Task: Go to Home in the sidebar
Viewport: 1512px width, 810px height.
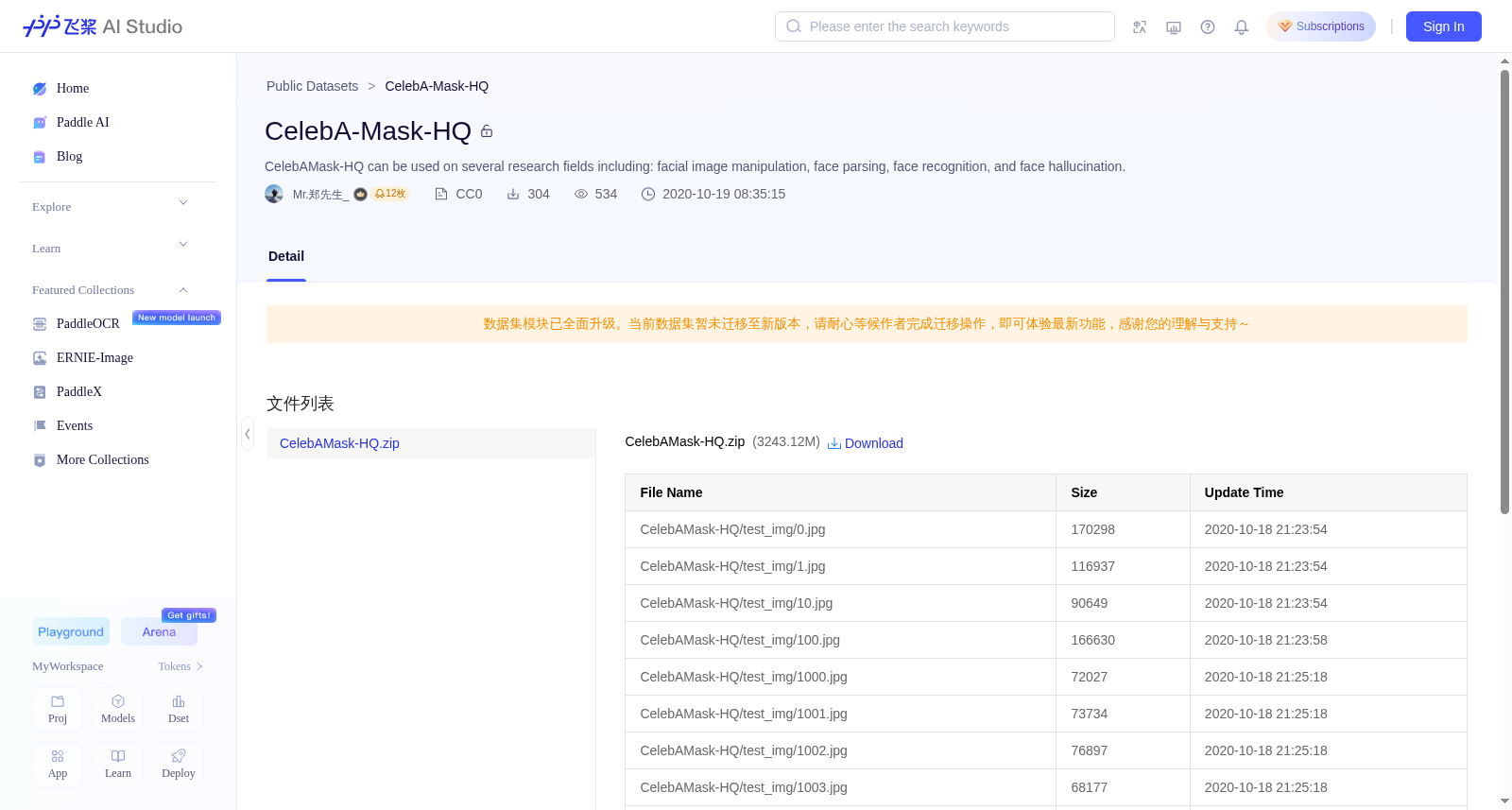Action: click(x=73, y=89)
